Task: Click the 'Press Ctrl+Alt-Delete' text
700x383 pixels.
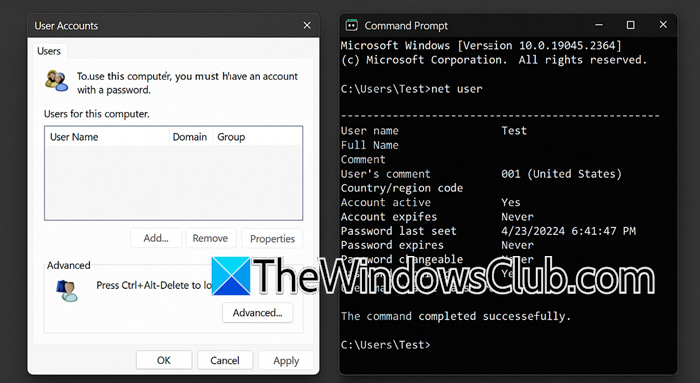Action: click(154, 285)
